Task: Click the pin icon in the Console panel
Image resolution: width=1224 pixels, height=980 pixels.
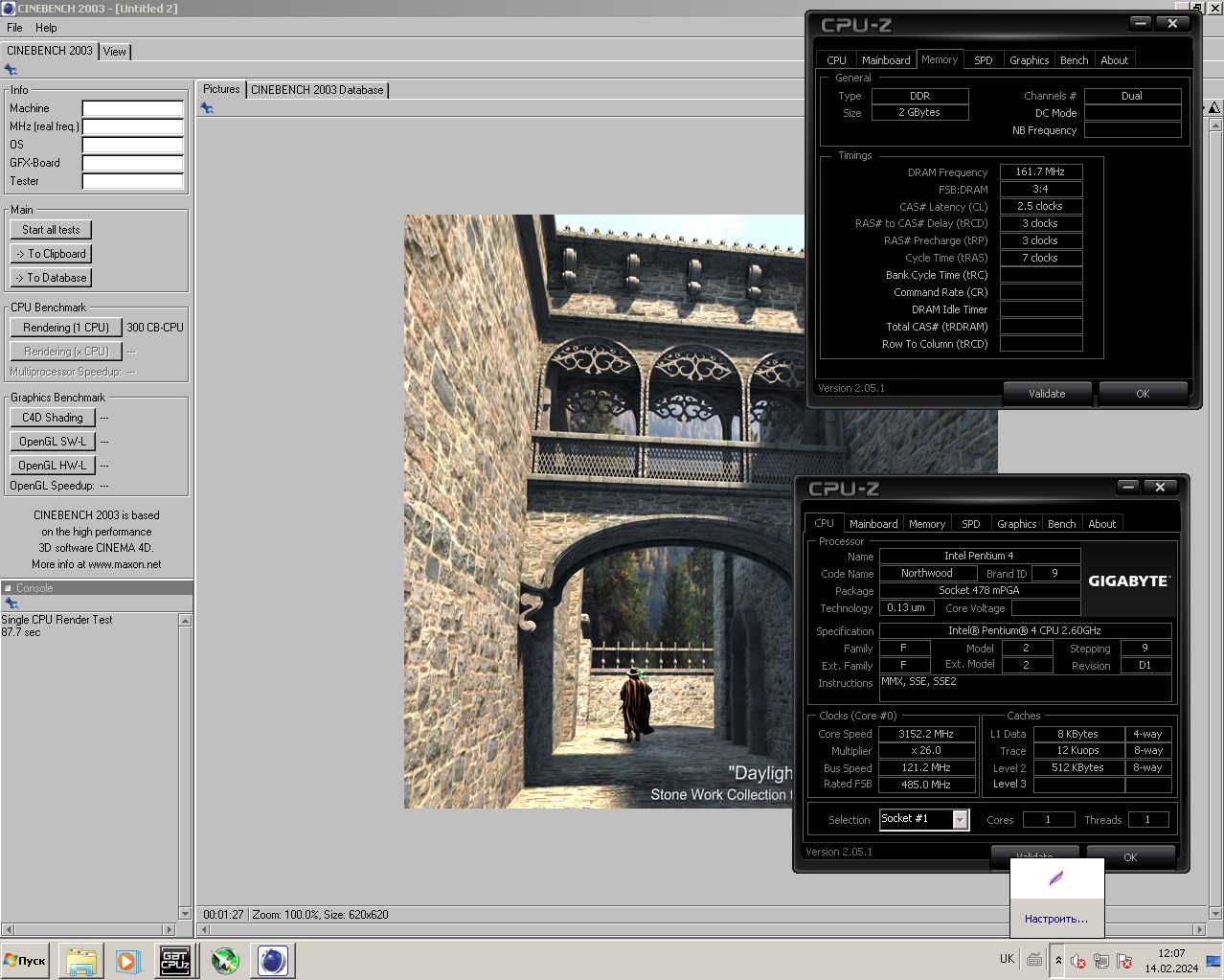Action: point(11,604)
